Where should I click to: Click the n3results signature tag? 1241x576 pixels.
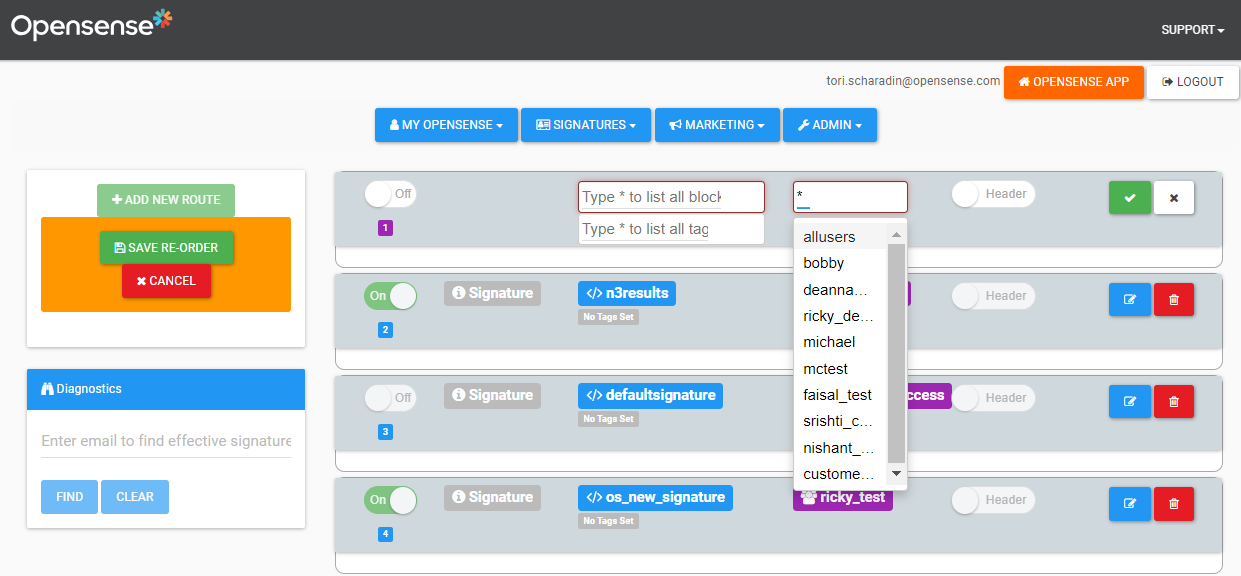point(627,293)
